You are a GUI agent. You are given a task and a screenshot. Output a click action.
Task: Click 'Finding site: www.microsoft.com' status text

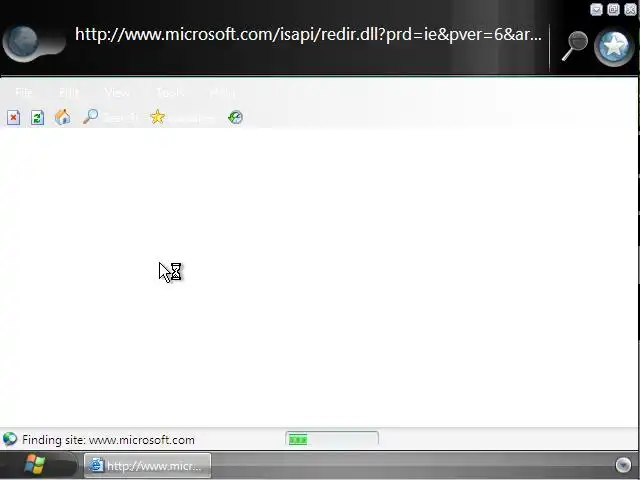click(108, 440)
